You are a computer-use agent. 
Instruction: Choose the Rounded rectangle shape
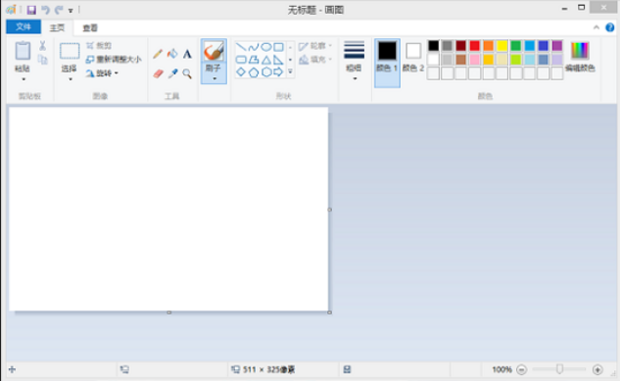coord(241,60)
